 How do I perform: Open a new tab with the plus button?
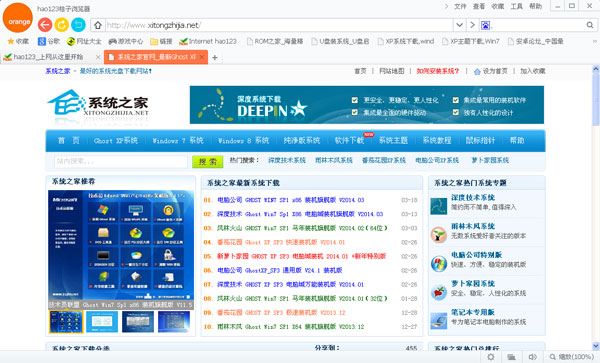pyautogui.click(x=215, y=57)
